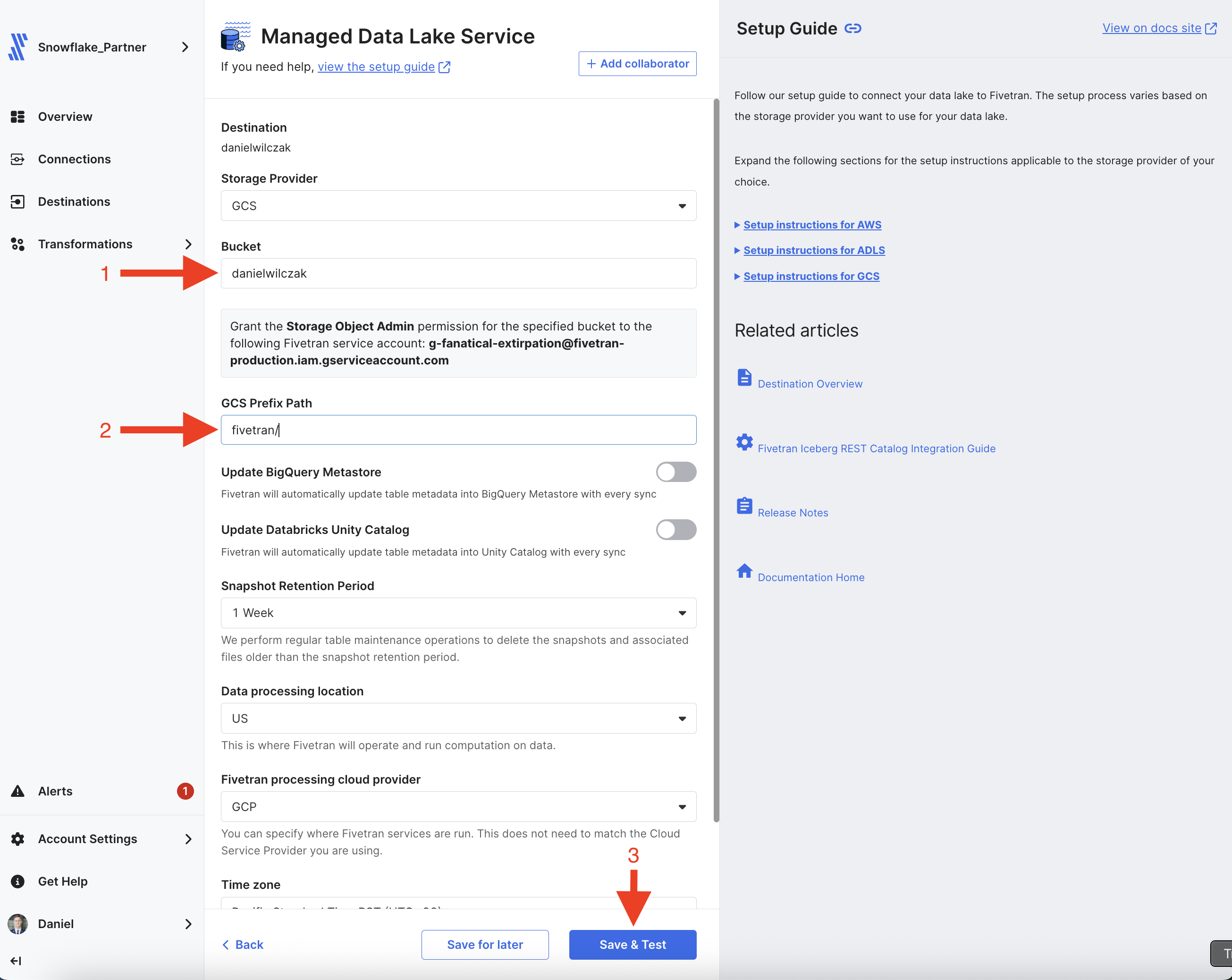Click into the GCS Prefix Path field
The image size is (1232, 980).
tap(458, 430)
